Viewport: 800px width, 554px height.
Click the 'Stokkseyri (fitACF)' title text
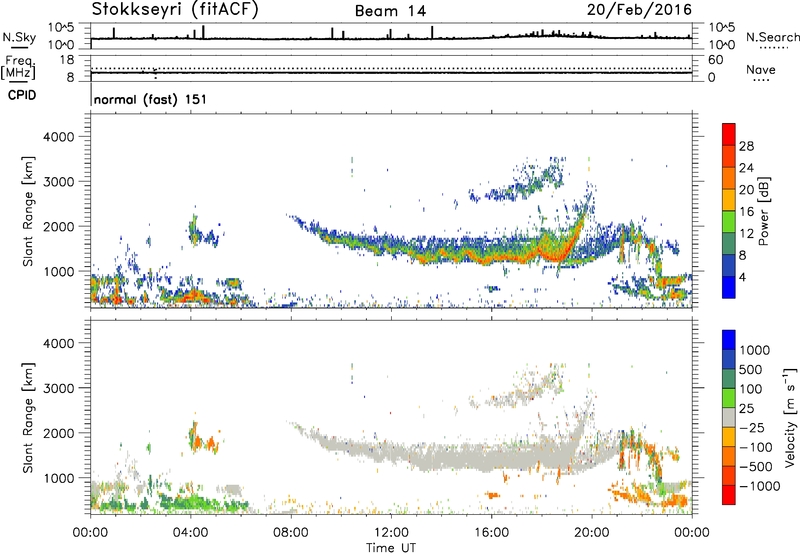tap(175, 10)
